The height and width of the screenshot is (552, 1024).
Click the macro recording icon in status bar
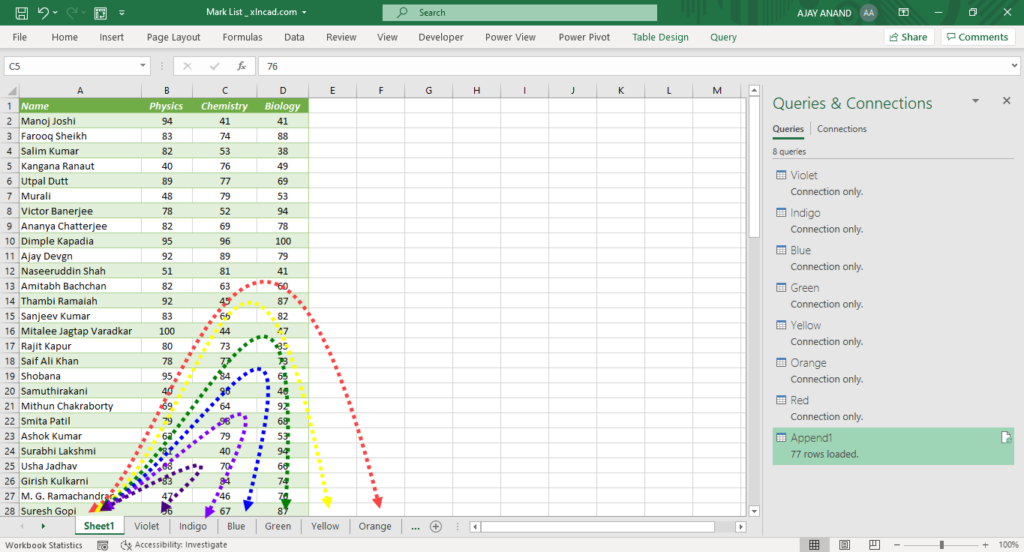(103, 545)
